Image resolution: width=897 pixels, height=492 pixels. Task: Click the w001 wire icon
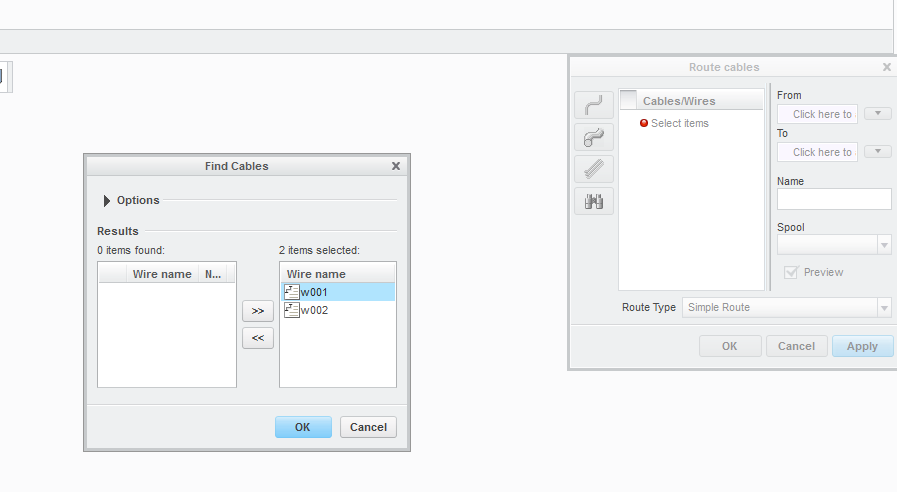(292, 292)
